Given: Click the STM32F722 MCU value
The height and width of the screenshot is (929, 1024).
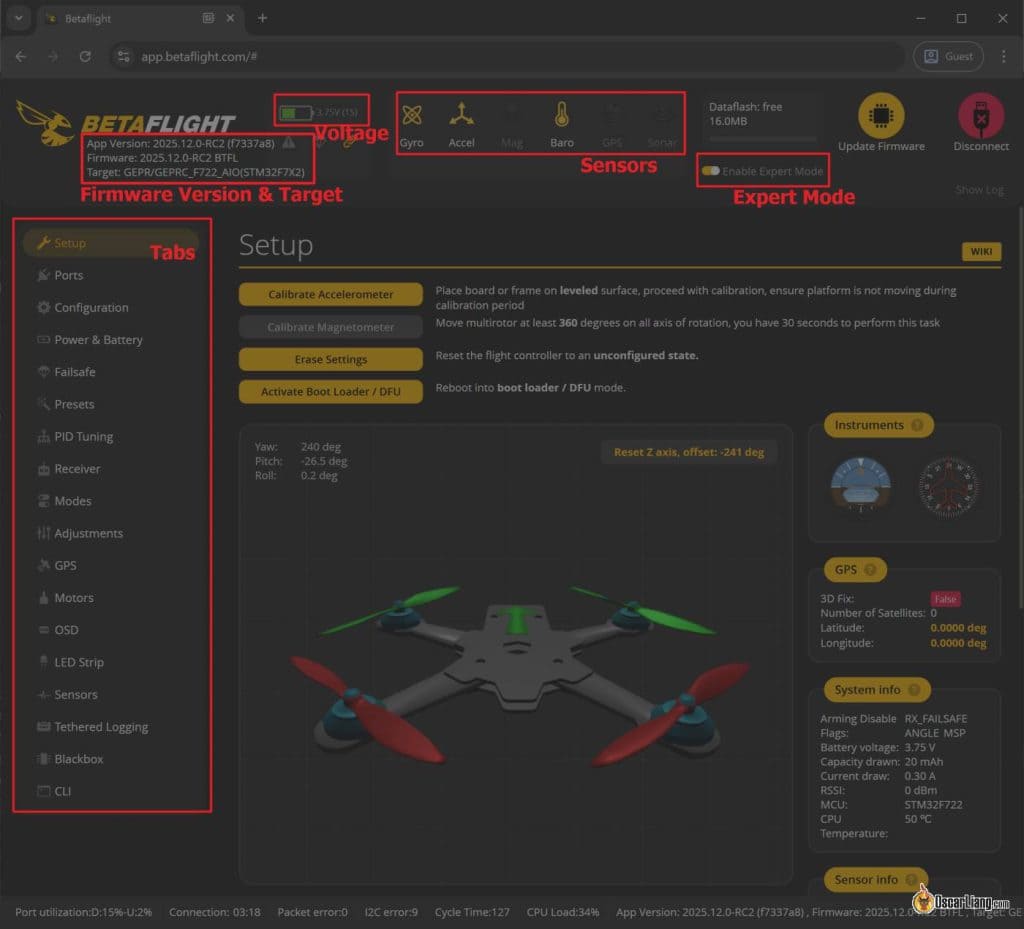Looking at the screenshot, I should coord(933,804).
